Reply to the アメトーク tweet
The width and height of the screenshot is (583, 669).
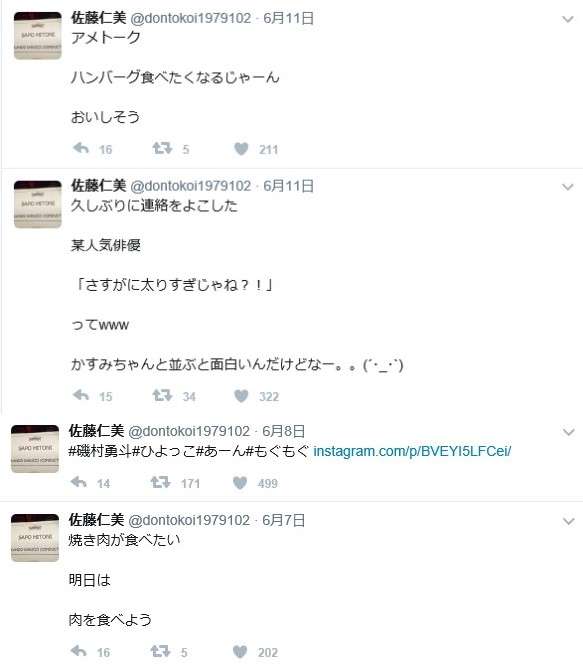coord(81,148)
